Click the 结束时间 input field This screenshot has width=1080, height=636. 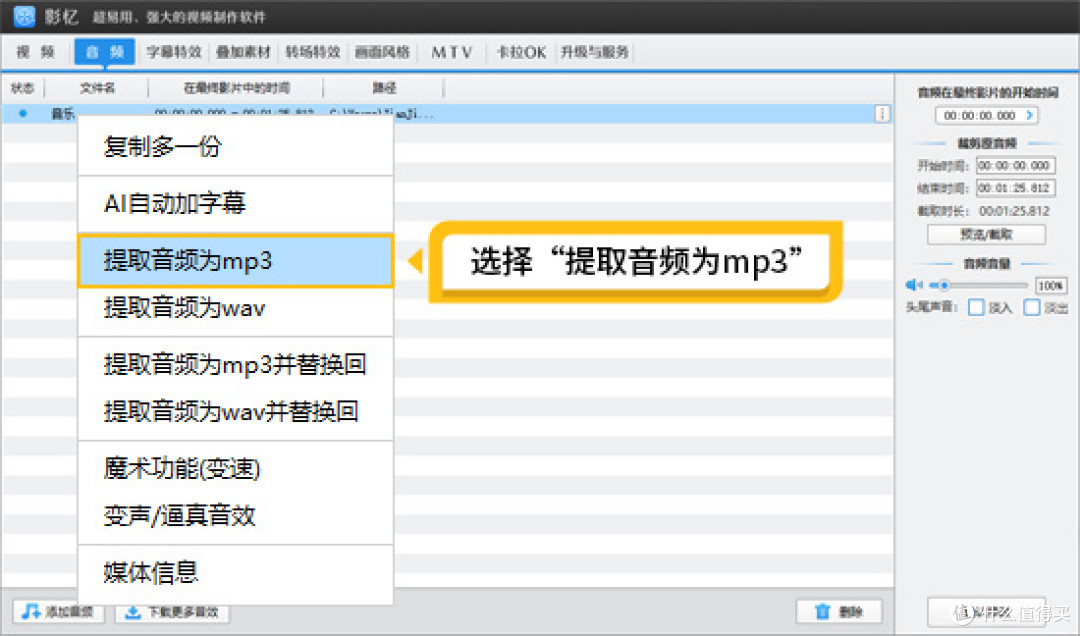point(1015,188)
